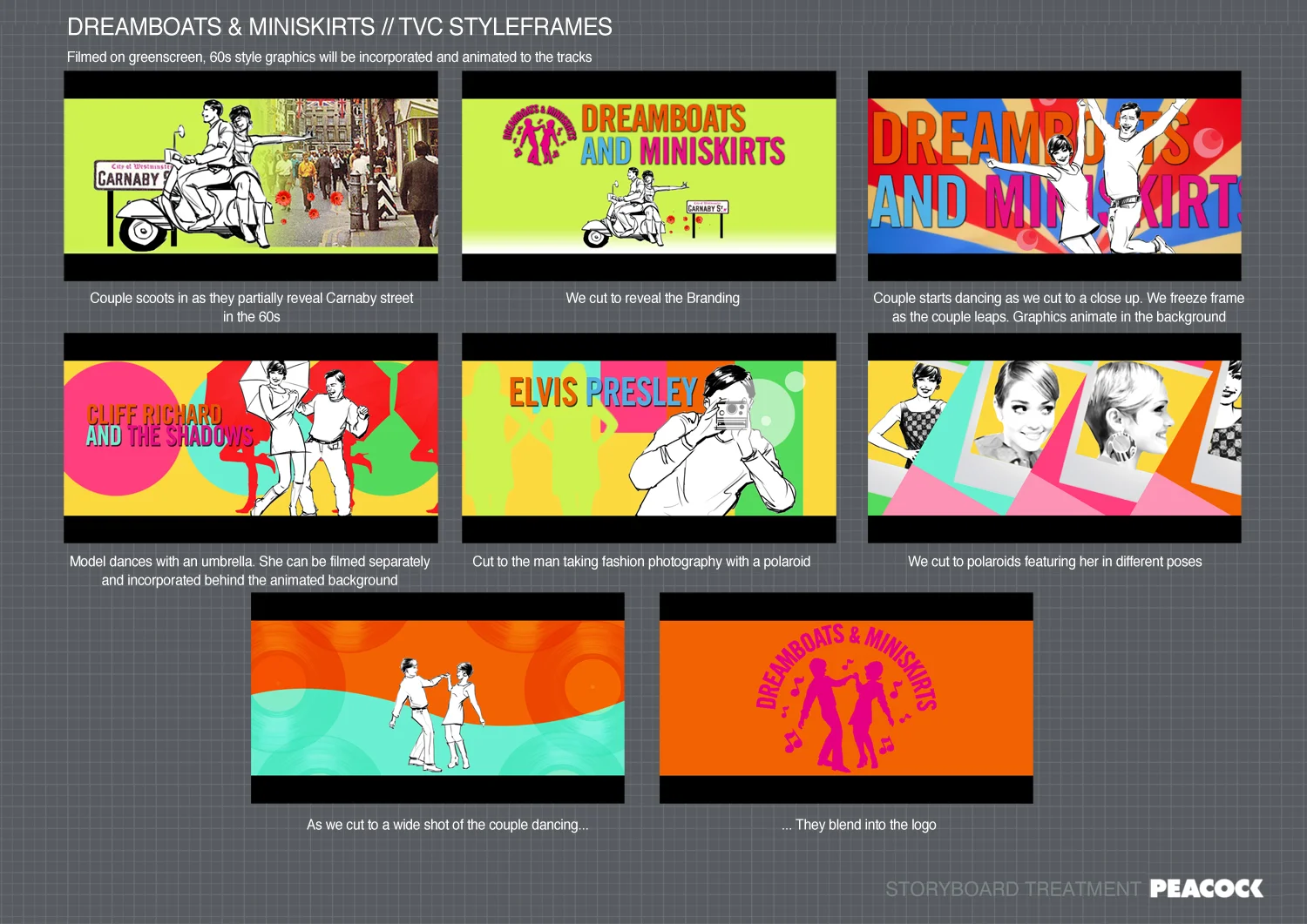Click caption 'Model dances with an umbrella'
The image size is (1307, 924).
tap(250, 570)
